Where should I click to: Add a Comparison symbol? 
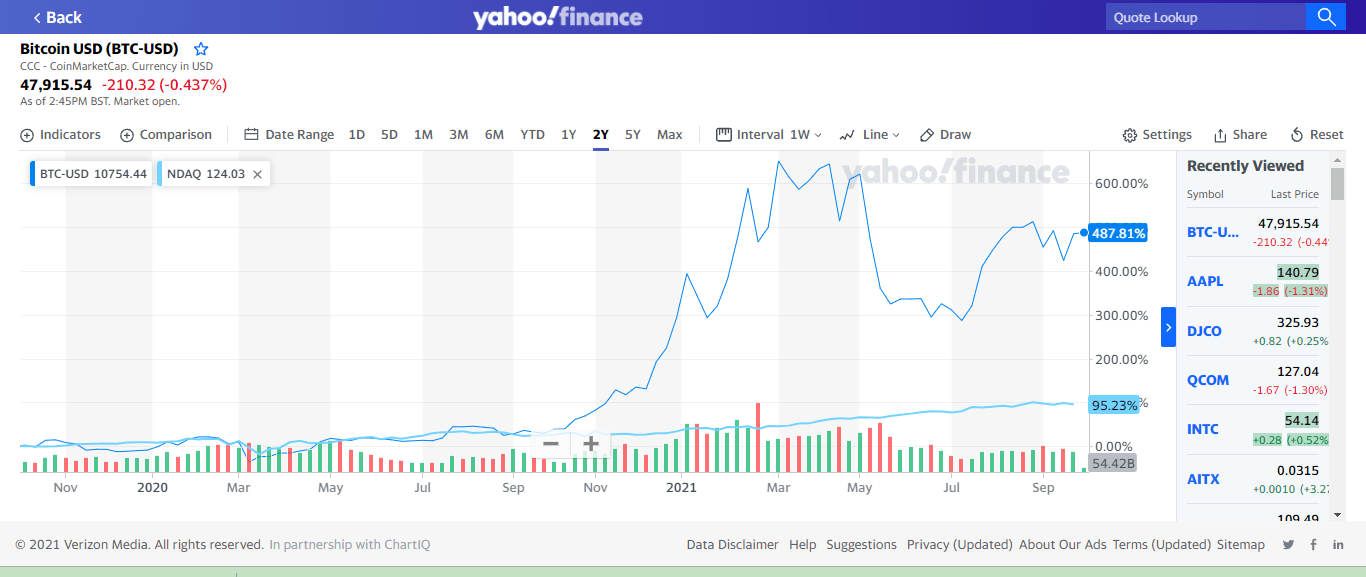coord(166,135)
